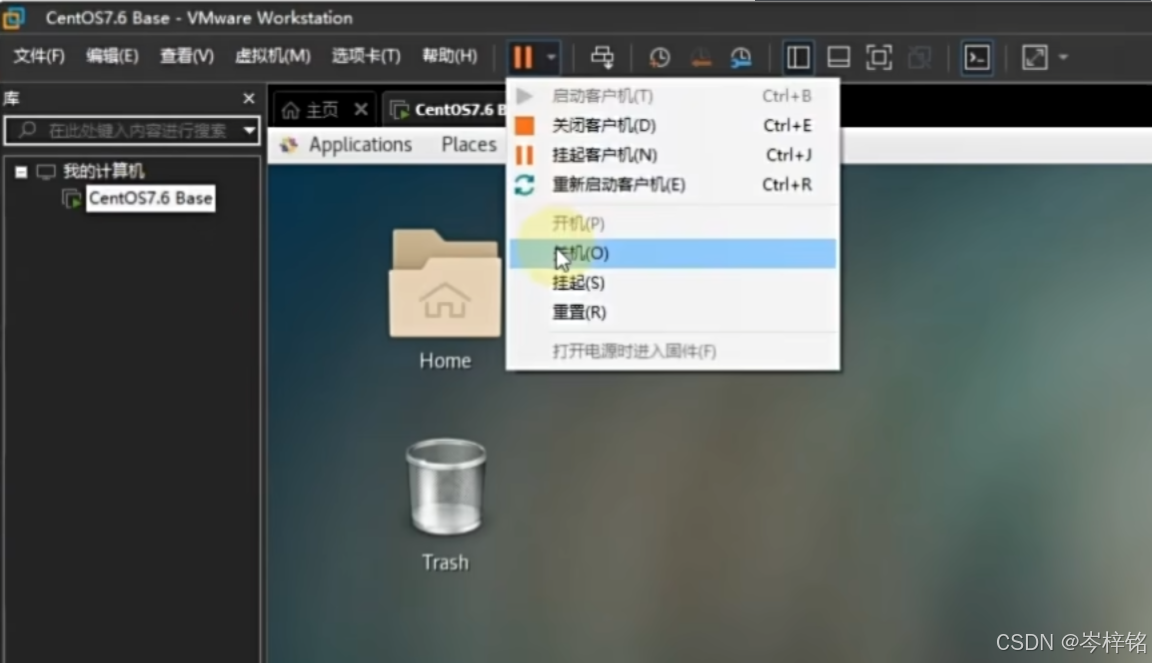The image size is (1152, 663).
Task: Select 挂起(S) in the power menu
Action: coord(672,283)
